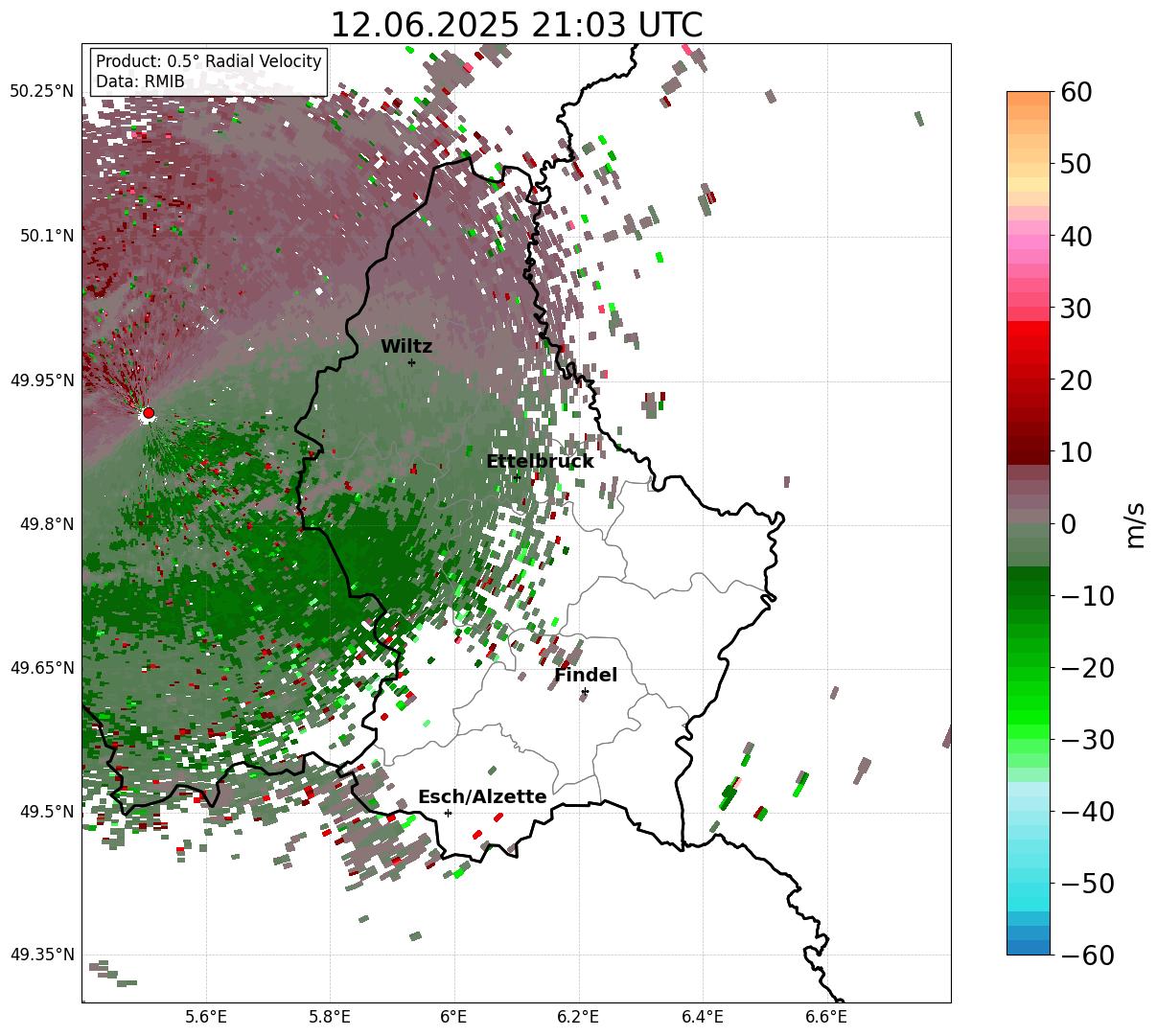Screen dimensions: 1157x1036
Task: Click the 6.4°E longitude label
Action: pyautogui.click(x=703, y=1017)
